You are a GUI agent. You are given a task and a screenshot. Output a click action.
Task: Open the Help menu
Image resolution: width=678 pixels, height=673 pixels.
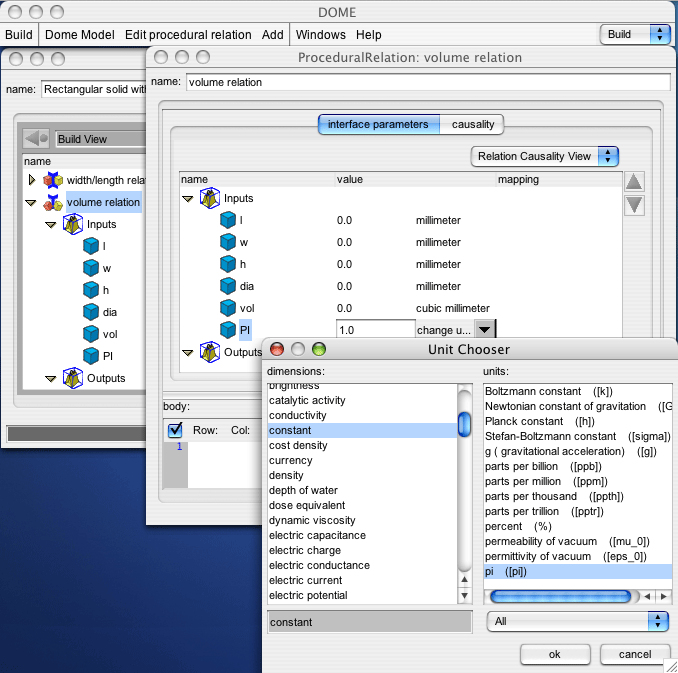pyautogui.click(x=368, y=35)
